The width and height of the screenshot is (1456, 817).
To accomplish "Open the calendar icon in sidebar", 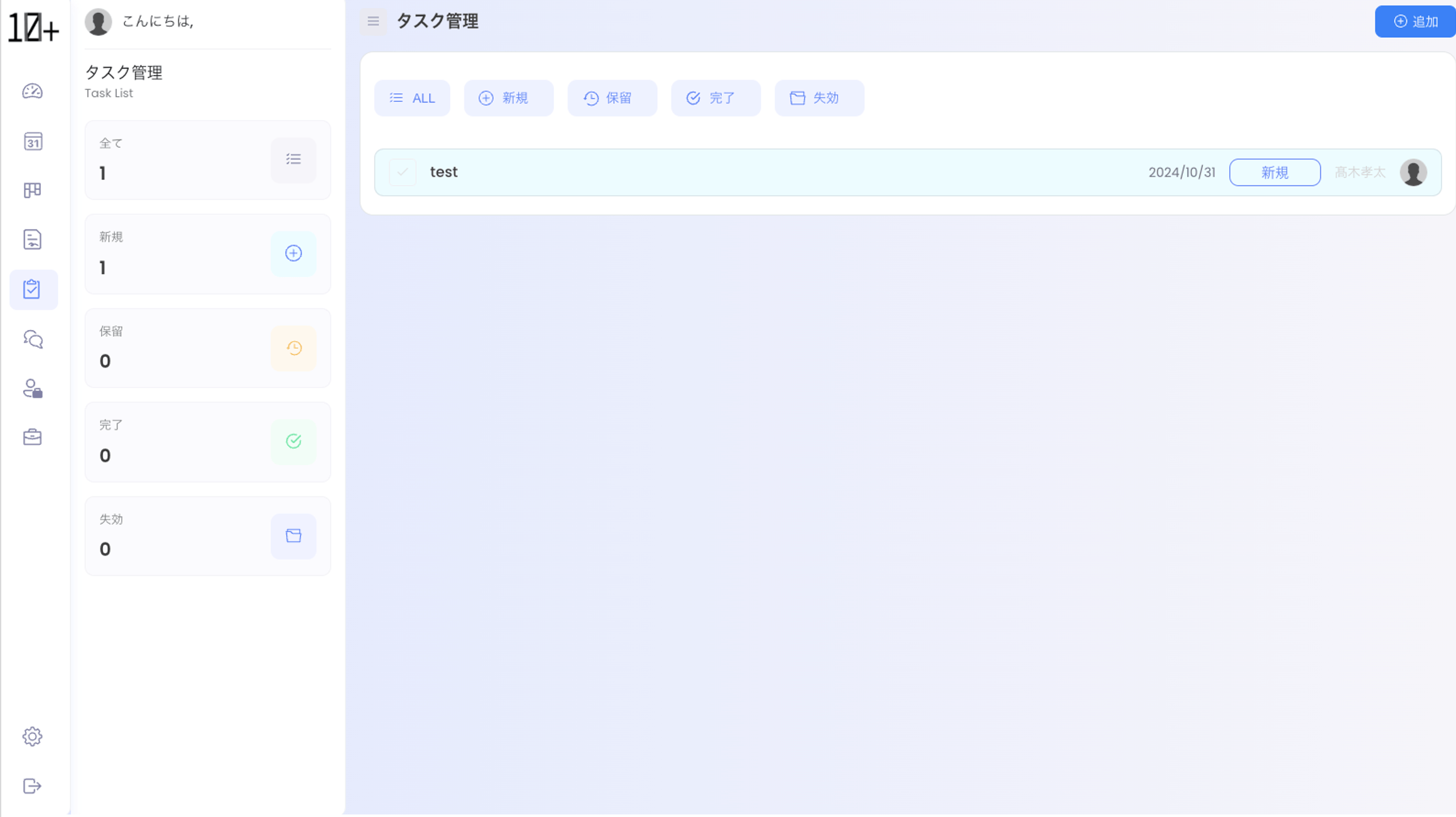I will coord(33,141).
